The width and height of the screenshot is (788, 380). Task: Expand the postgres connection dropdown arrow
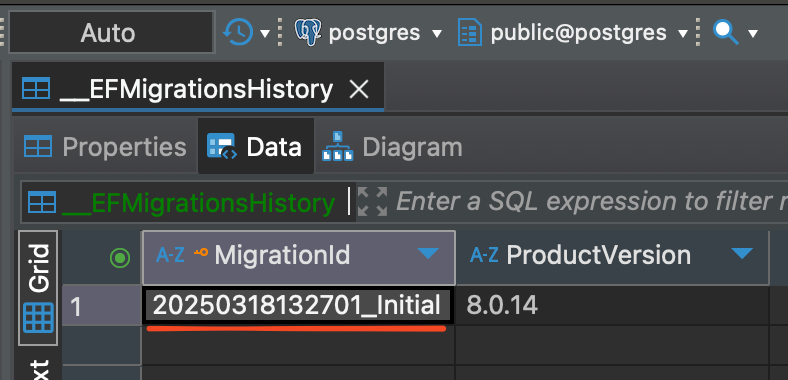tap(437, 34)
